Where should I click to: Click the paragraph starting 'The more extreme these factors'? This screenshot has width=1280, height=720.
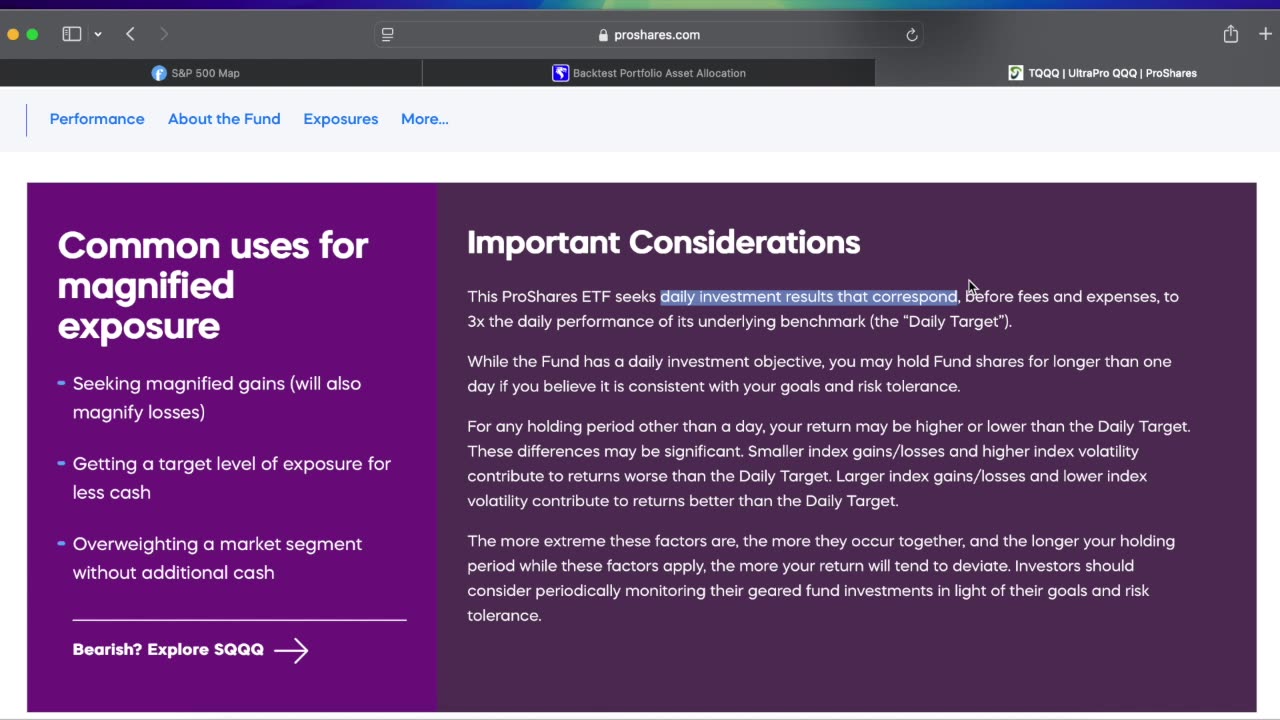coord(821,578)
